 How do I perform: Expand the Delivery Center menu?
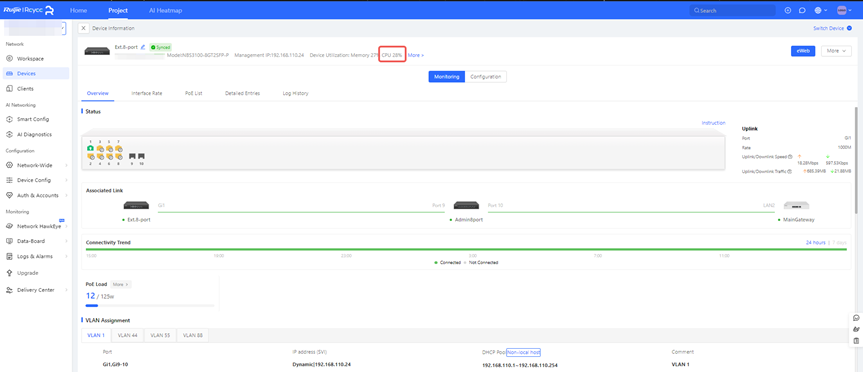pos(37,290)
